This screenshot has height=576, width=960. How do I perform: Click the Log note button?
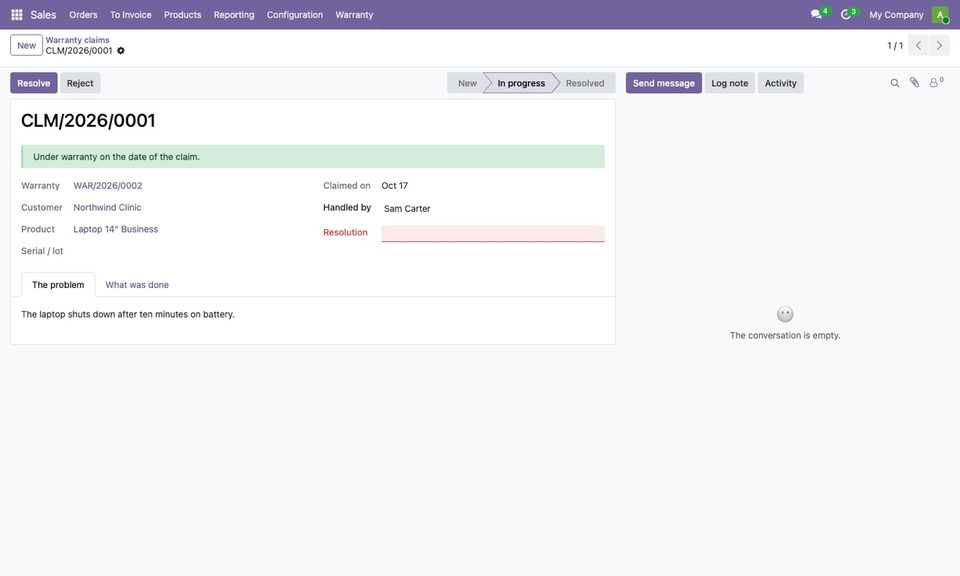pyautogui.click(x=730, y=83)
